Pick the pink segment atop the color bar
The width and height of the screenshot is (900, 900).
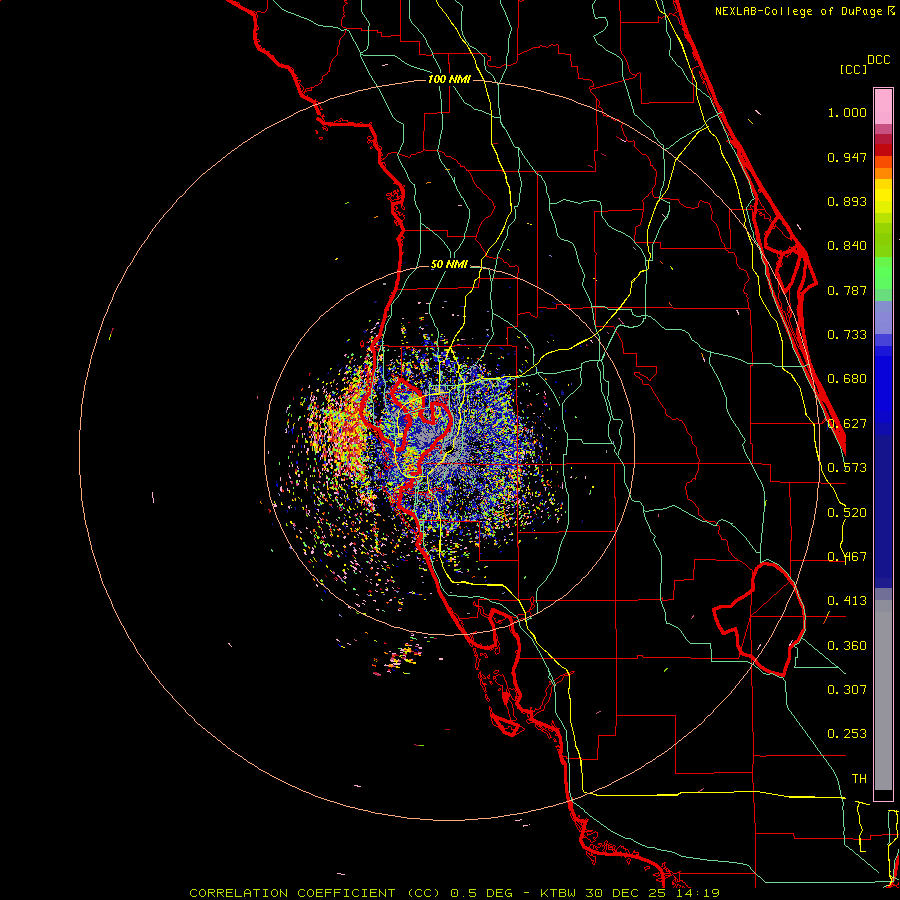[x=883, y=107]
